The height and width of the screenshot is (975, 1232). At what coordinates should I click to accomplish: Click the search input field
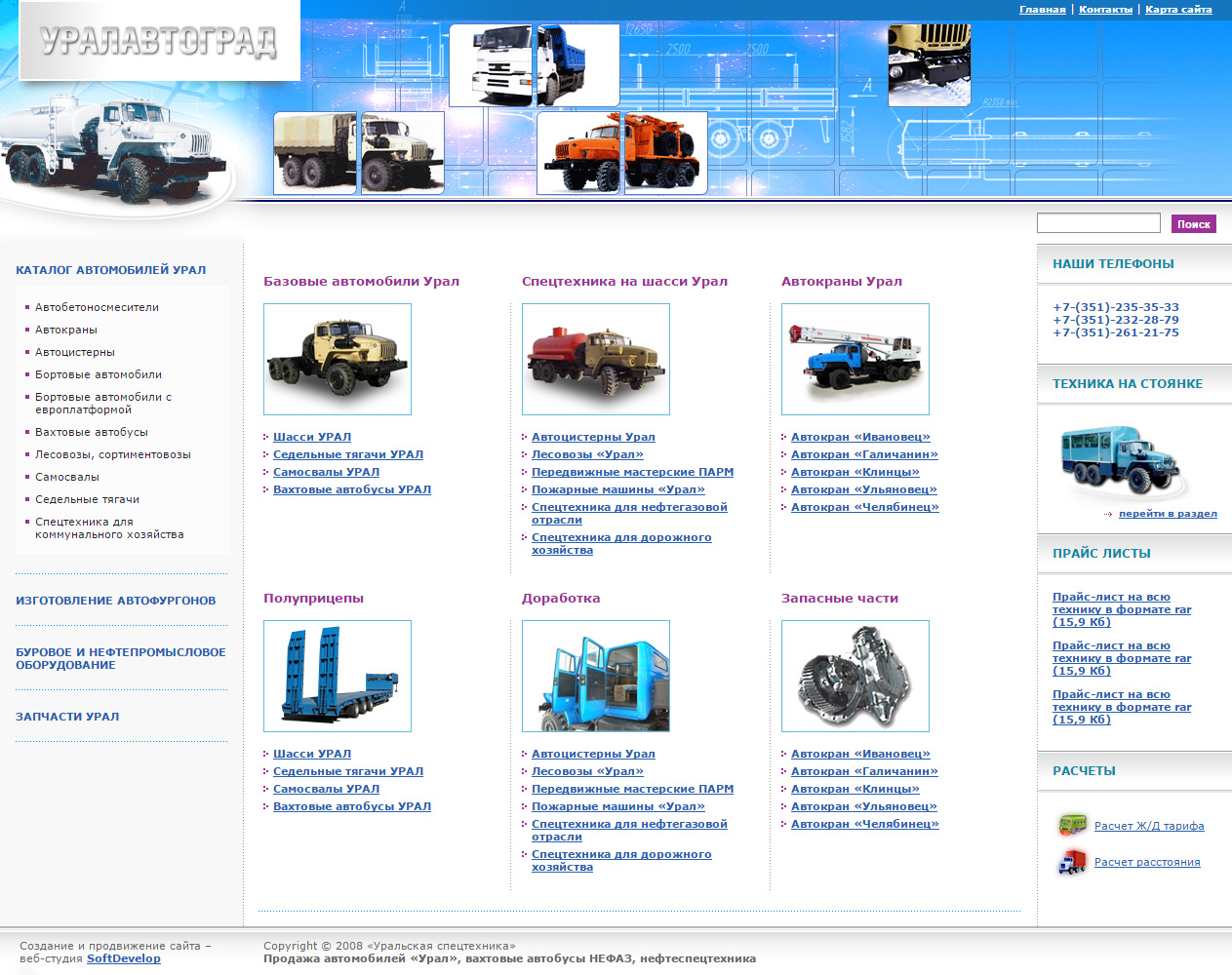click(1098, 223)
